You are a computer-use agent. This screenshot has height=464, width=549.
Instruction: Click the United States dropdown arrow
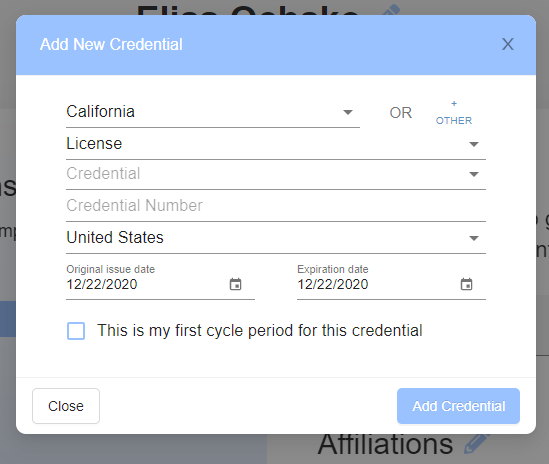click(x=474, y=238)
